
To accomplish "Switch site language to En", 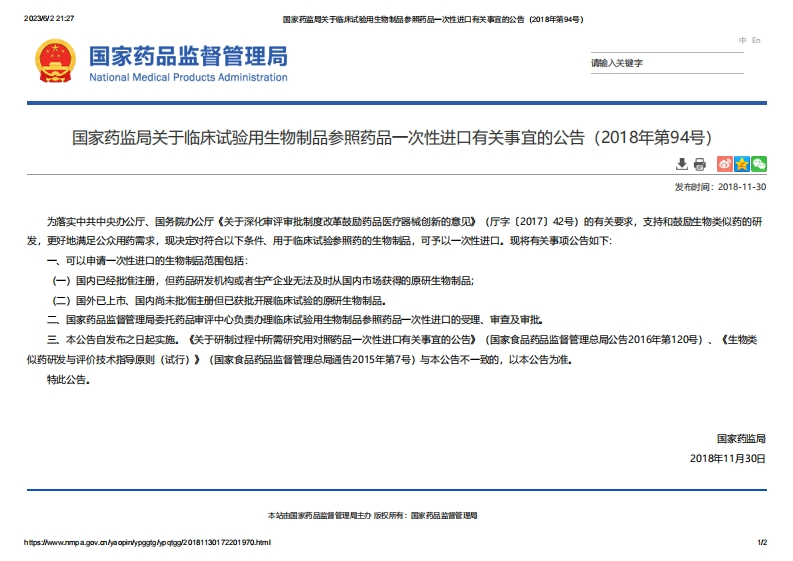I will 756,40.
